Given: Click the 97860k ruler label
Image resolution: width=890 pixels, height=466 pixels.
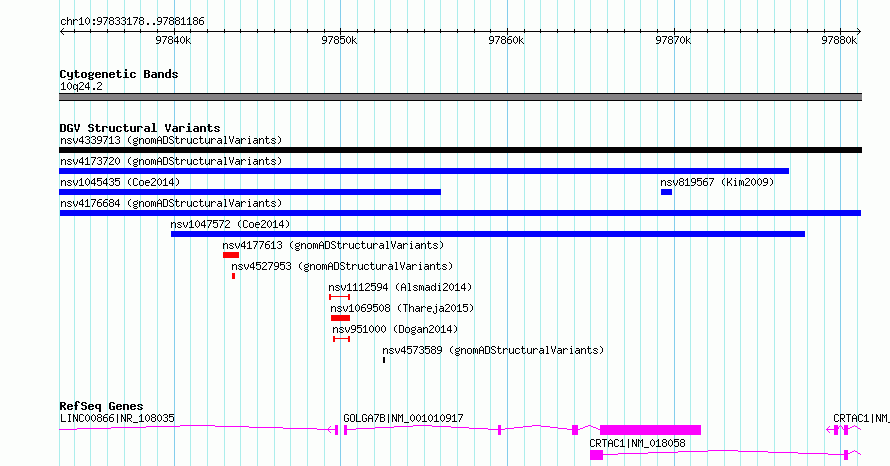Looking at the screenshot, I should point(506,40).
